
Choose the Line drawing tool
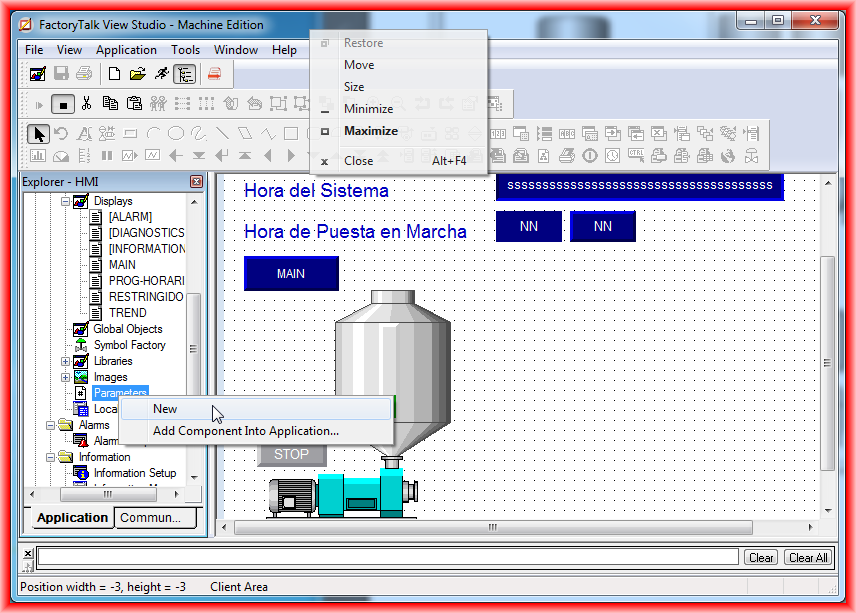click(x=223, y=133)
